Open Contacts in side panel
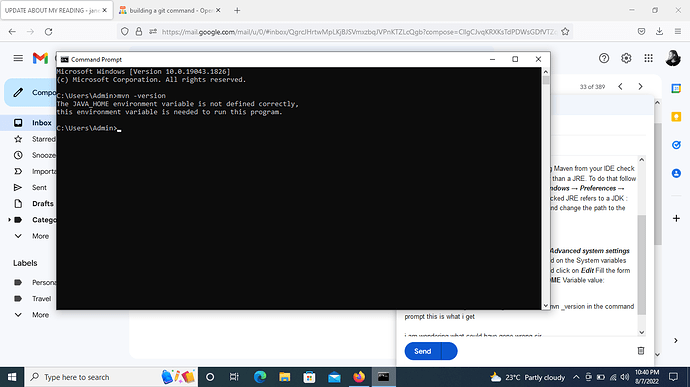This screenshot has height=387, width=690. tap(676, 173)
